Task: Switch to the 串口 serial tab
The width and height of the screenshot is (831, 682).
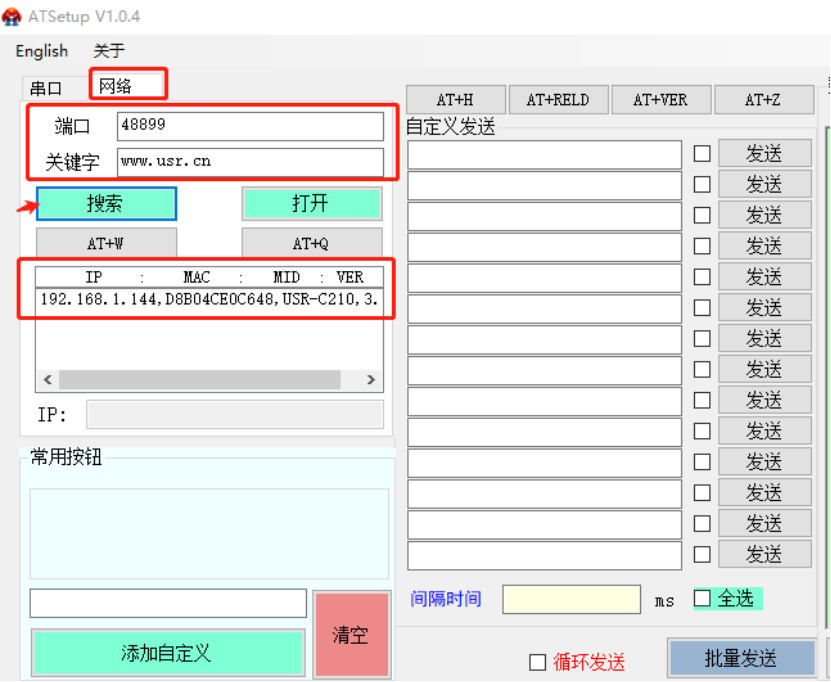Action: (x=46, y=88)
